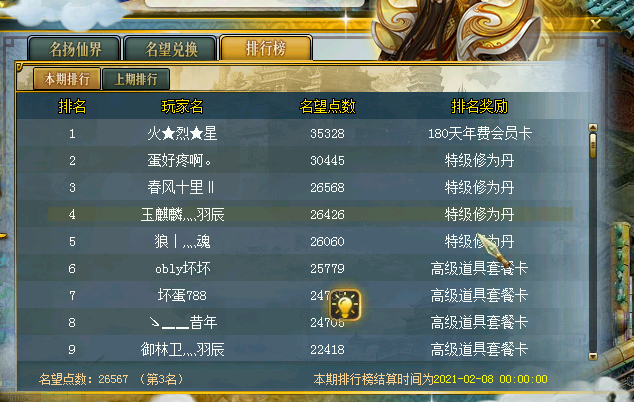Show the 本期排行 current rankings
Viewport: 634px width, 402px height.
67,79
